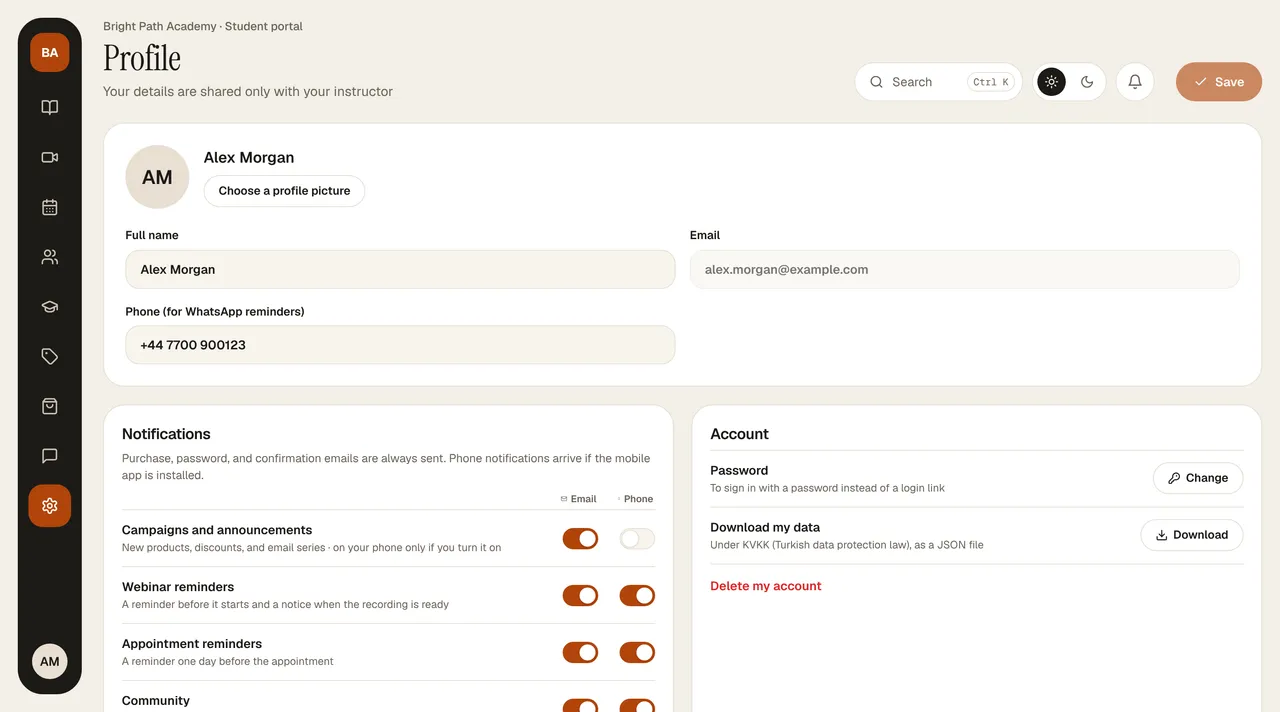Open the chat message icon in sidebar

[x=49, y=456]
